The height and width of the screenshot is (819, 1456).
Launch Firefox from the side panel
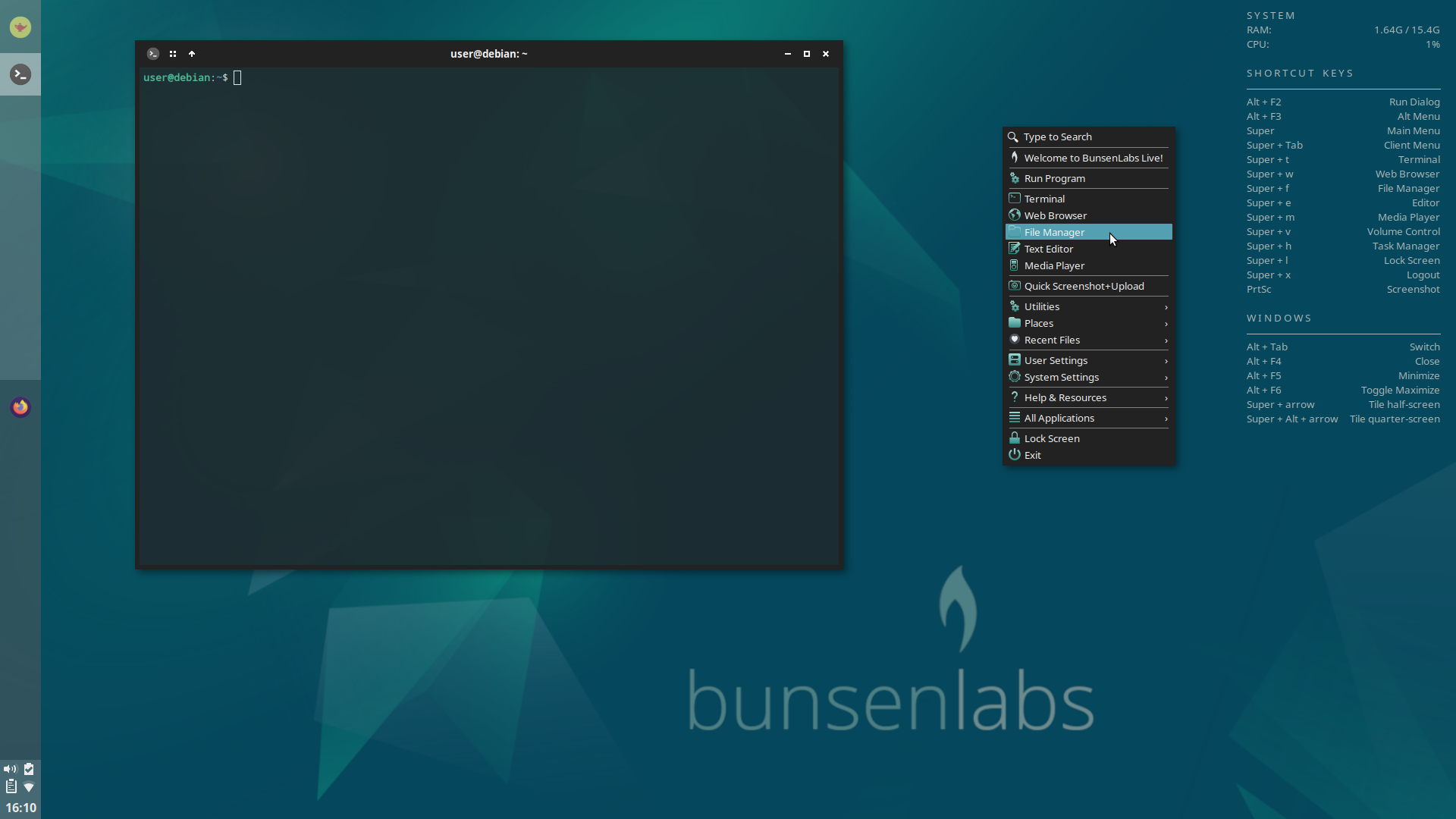click(x=20, y=407)
